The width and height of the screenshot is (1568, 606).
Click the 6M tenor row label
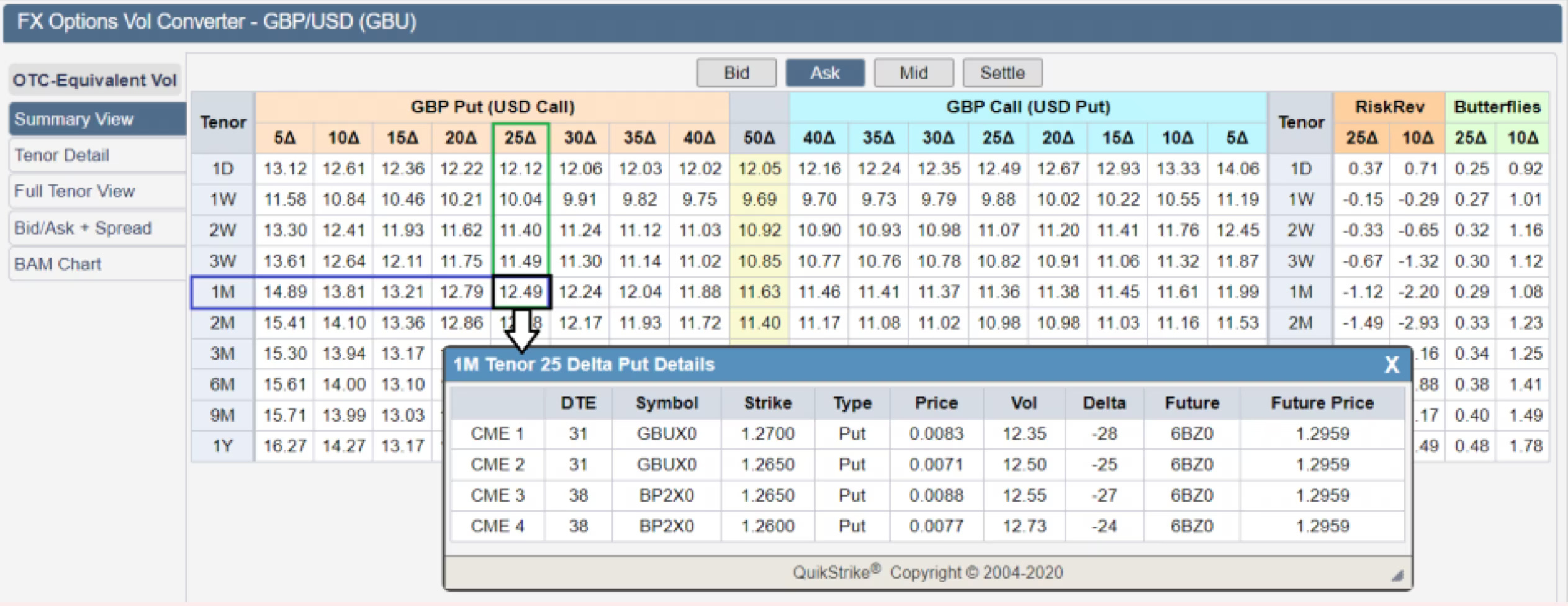pos(222,384)
